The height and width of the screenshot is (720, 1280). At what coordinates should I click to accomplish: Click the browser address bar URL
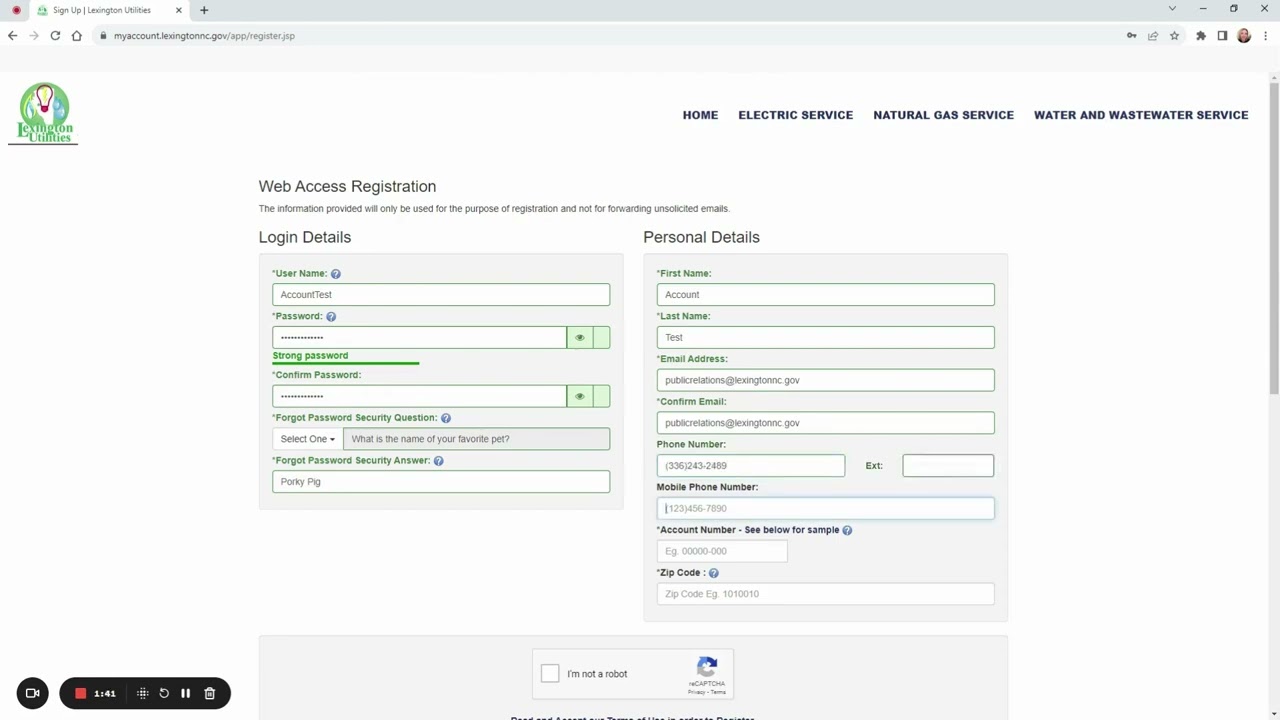[x=204, y=36]
